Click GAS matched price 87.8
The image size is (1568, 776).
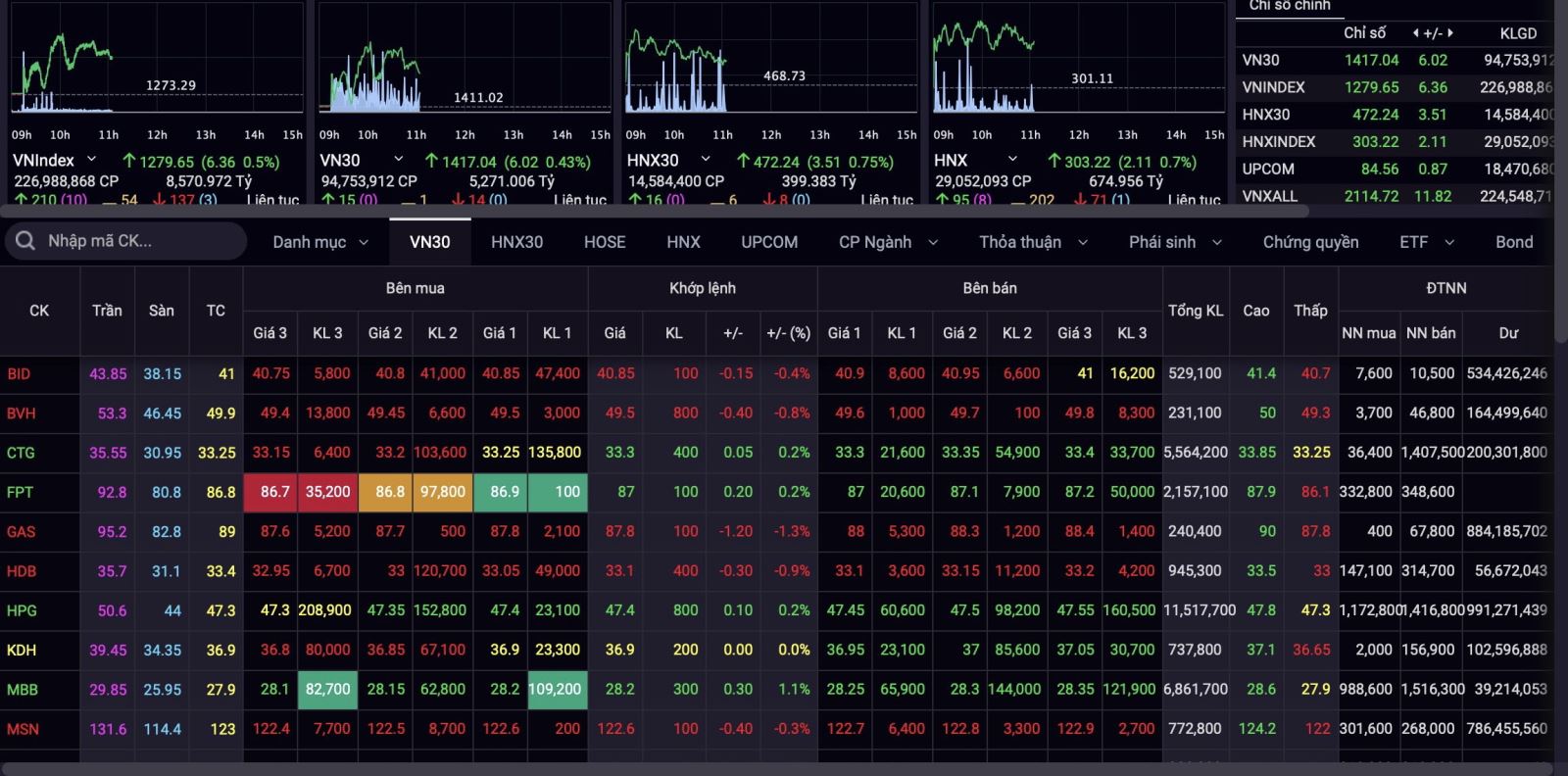pyautogui.click(x=619, y=532)
